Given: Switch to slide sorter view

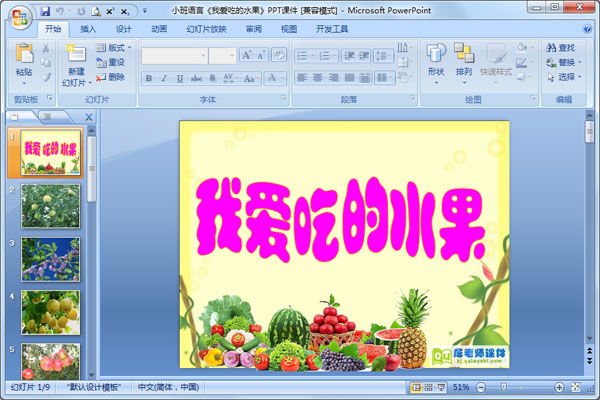Looking at the screenshot, I should pos(429,387).
